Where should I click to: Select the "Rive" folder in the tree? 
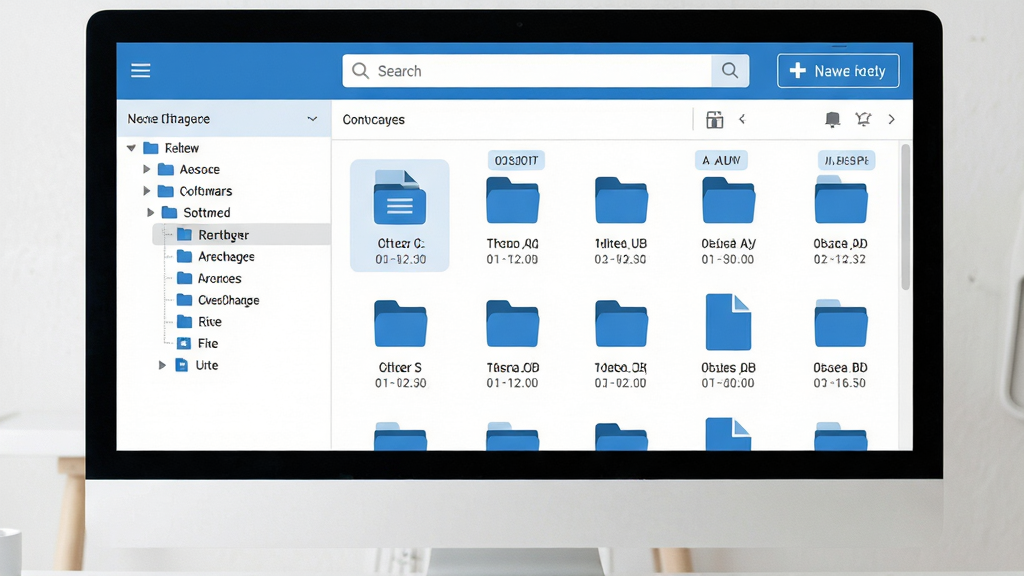[210, 322]
